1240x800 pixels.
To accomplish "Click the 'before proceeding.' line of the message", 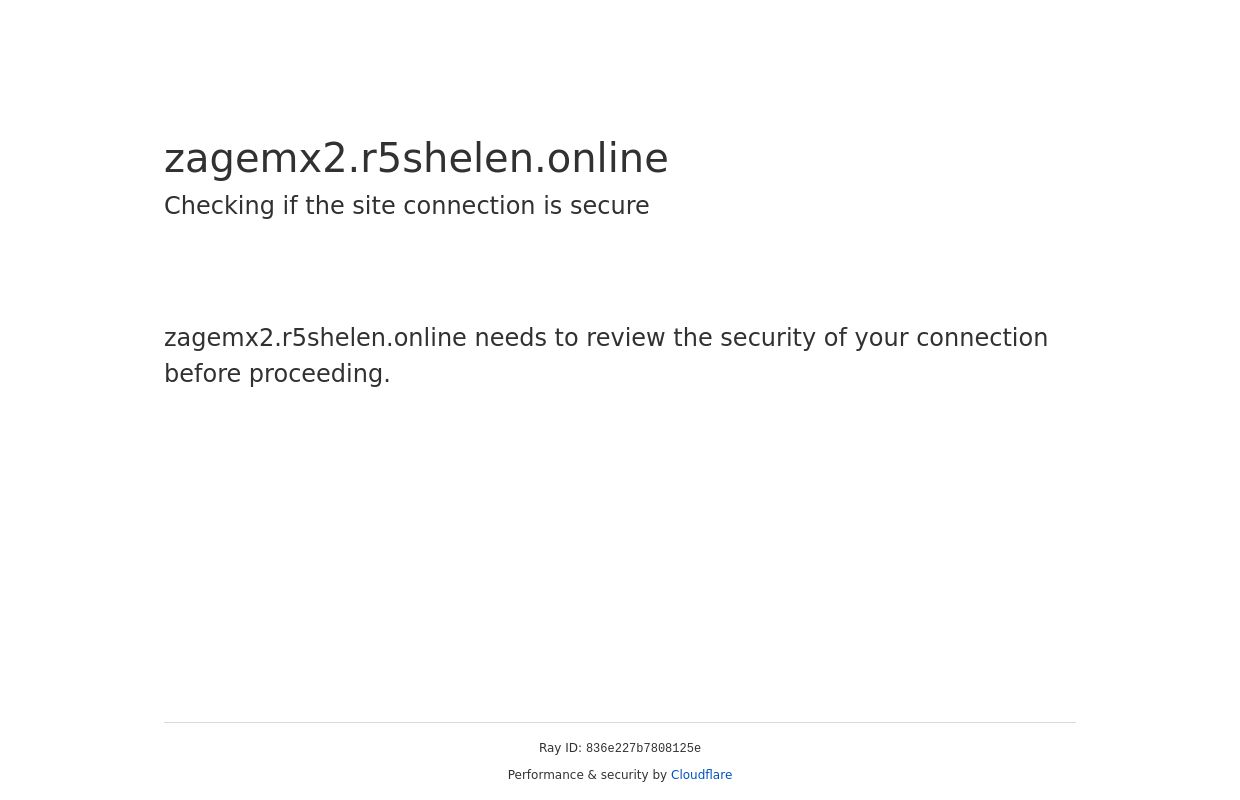I will pos(277,374).
